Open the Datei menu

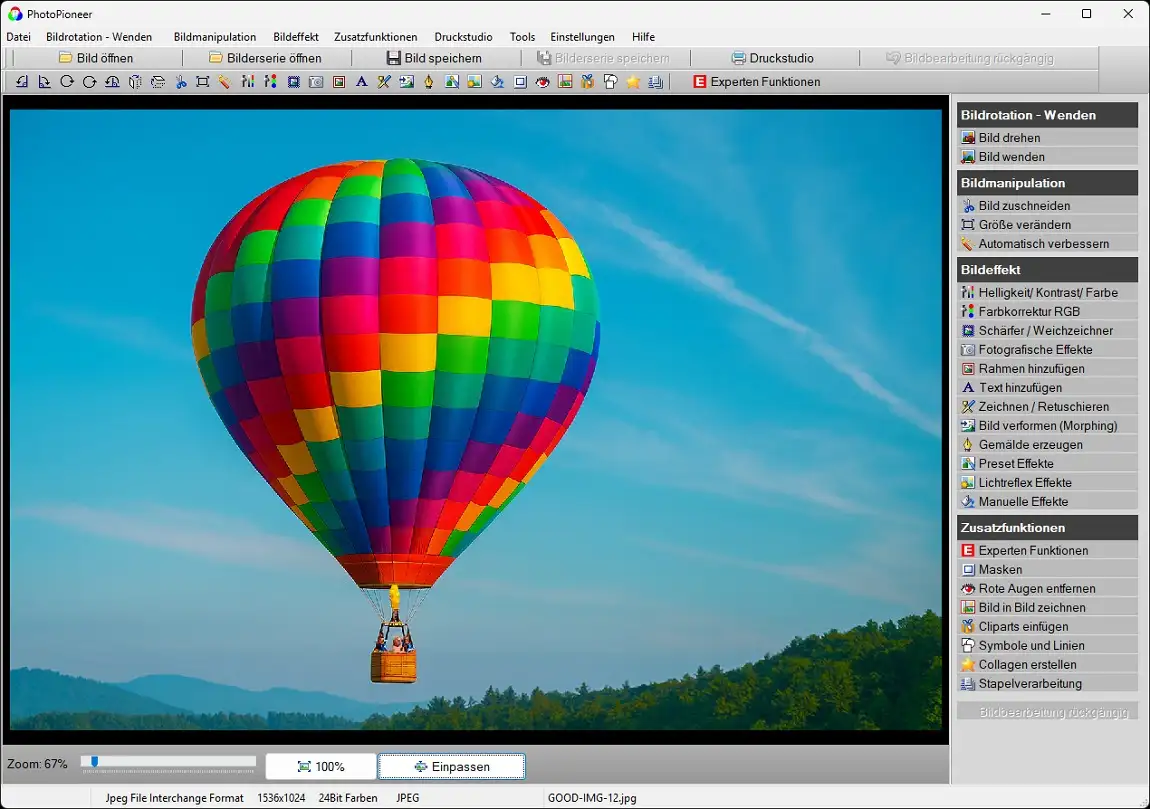(x=19, y=37)
